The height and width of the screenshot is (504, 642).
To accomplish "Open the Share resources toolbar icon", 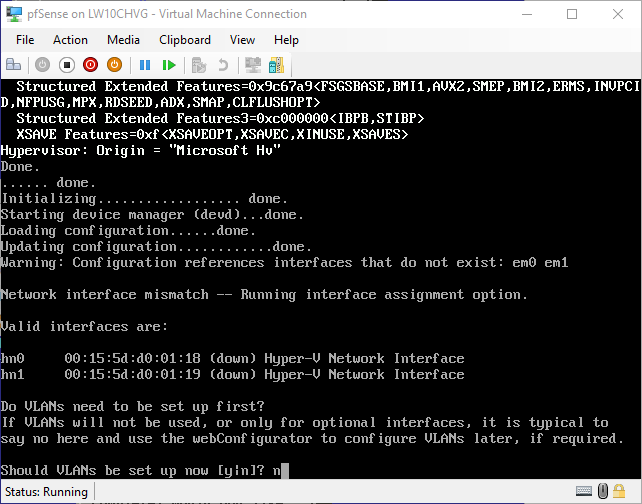I will tap(277, 65).
